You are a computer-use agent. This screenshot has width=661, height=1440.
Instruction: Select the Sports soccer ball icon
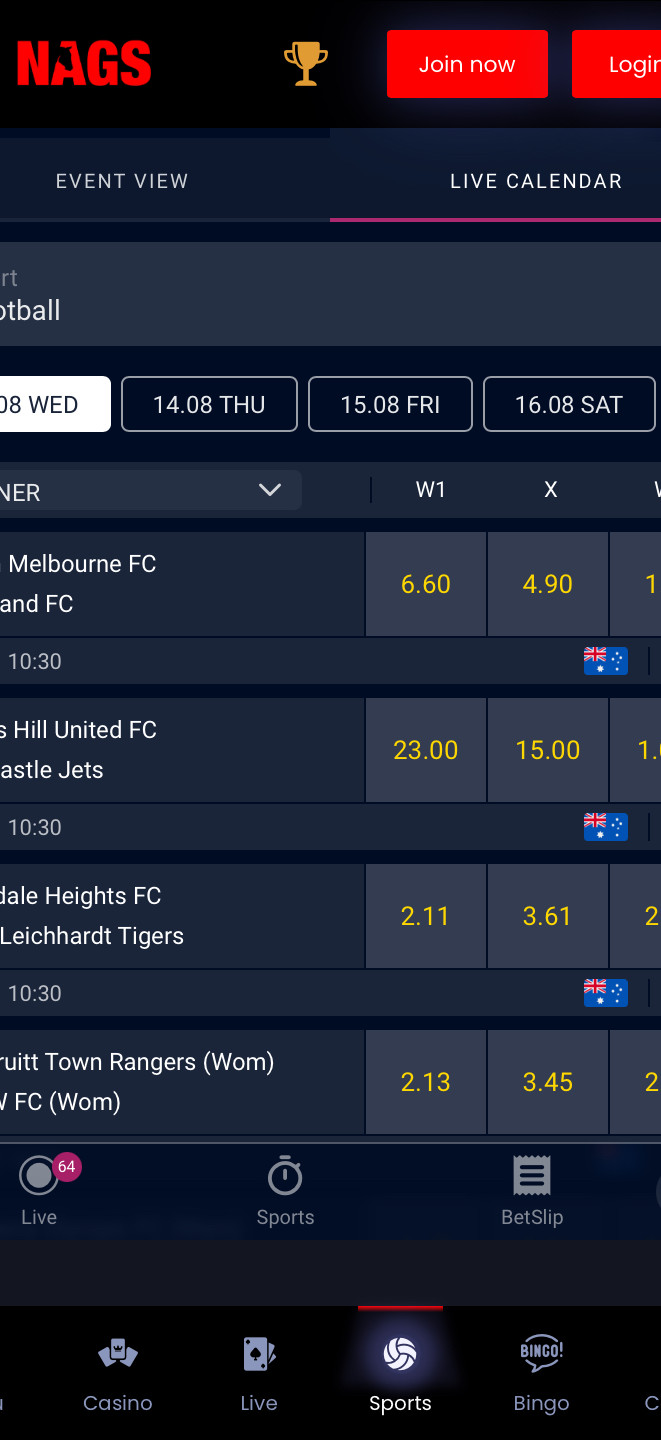400,1356
